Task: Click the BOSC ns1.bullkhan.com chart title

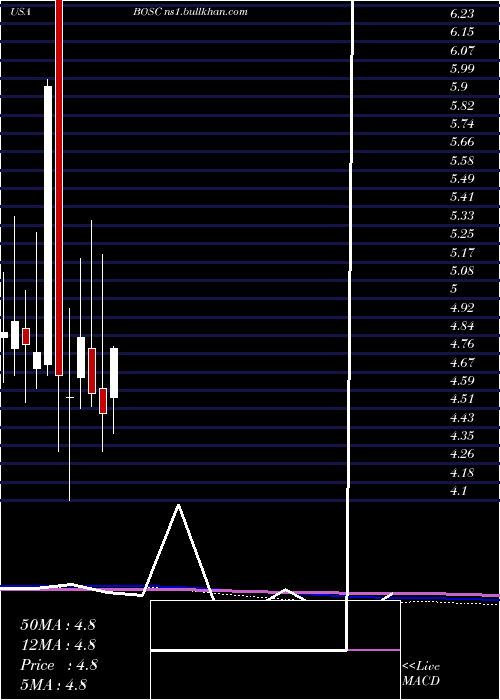Action: tap(190, 12)
